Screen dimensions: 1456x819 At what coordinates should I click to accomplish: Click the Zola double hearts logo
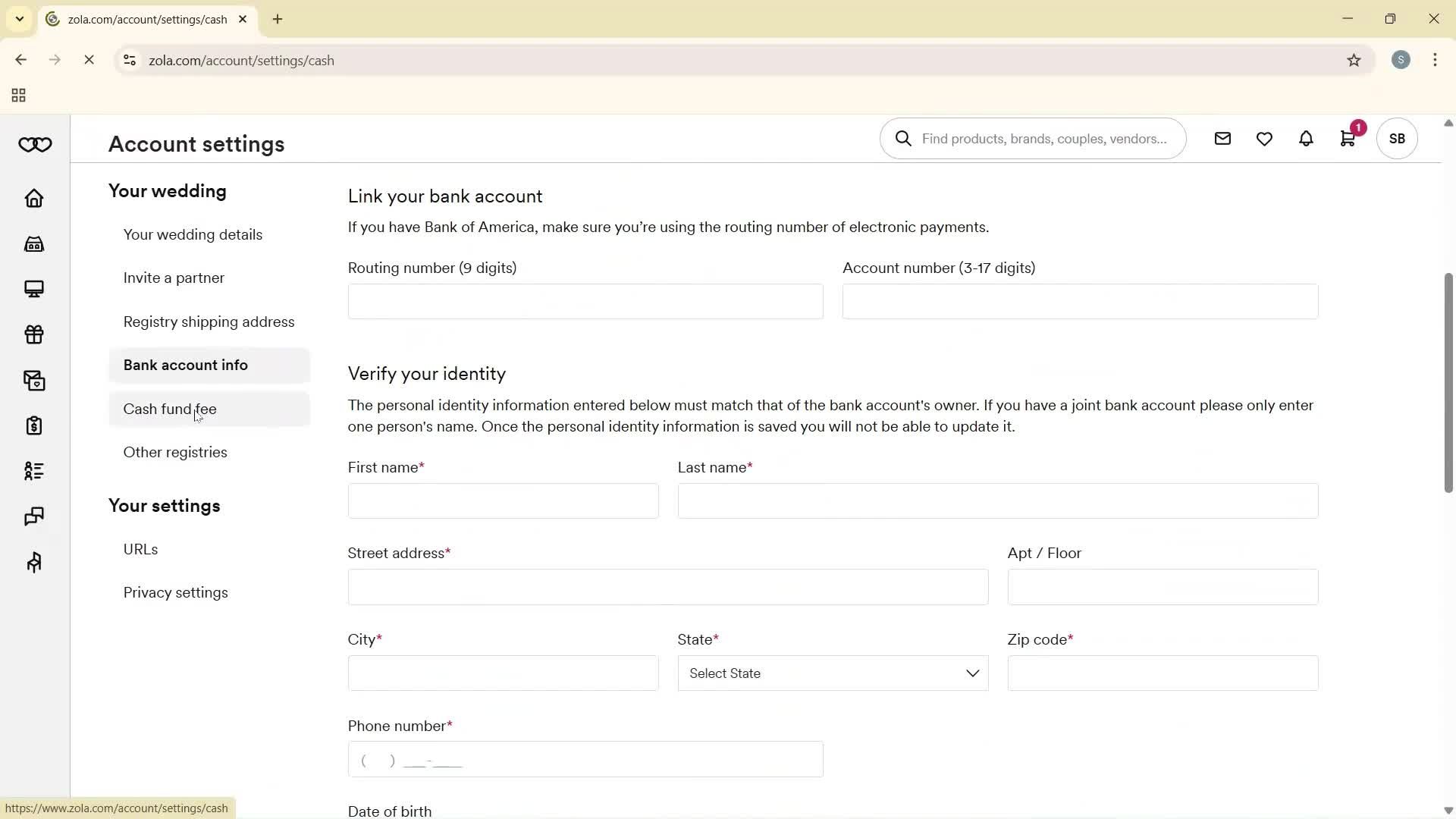[x=35, y=145]
